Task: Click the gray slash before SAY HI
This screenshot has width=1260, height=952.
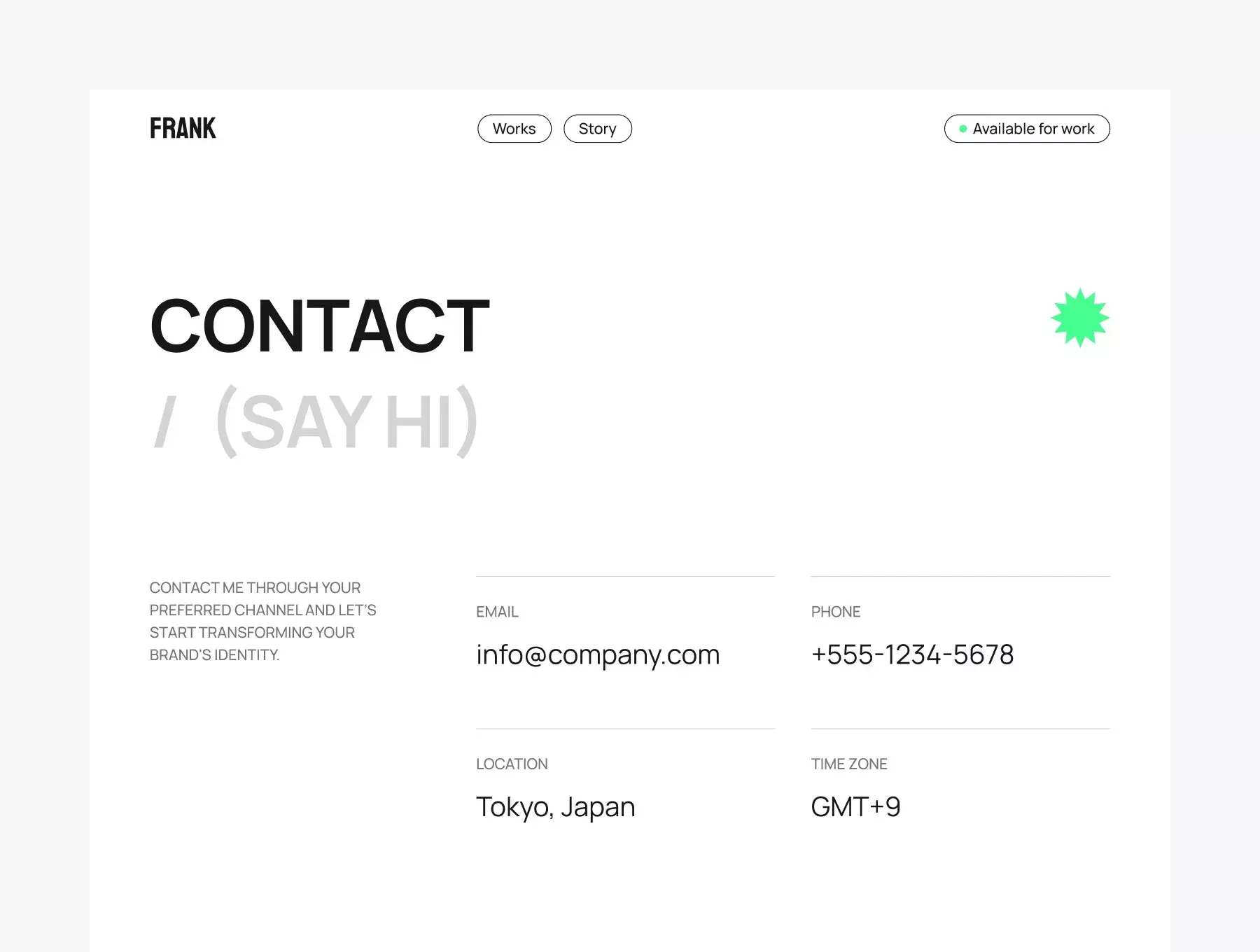Action: tap(164, 421)
